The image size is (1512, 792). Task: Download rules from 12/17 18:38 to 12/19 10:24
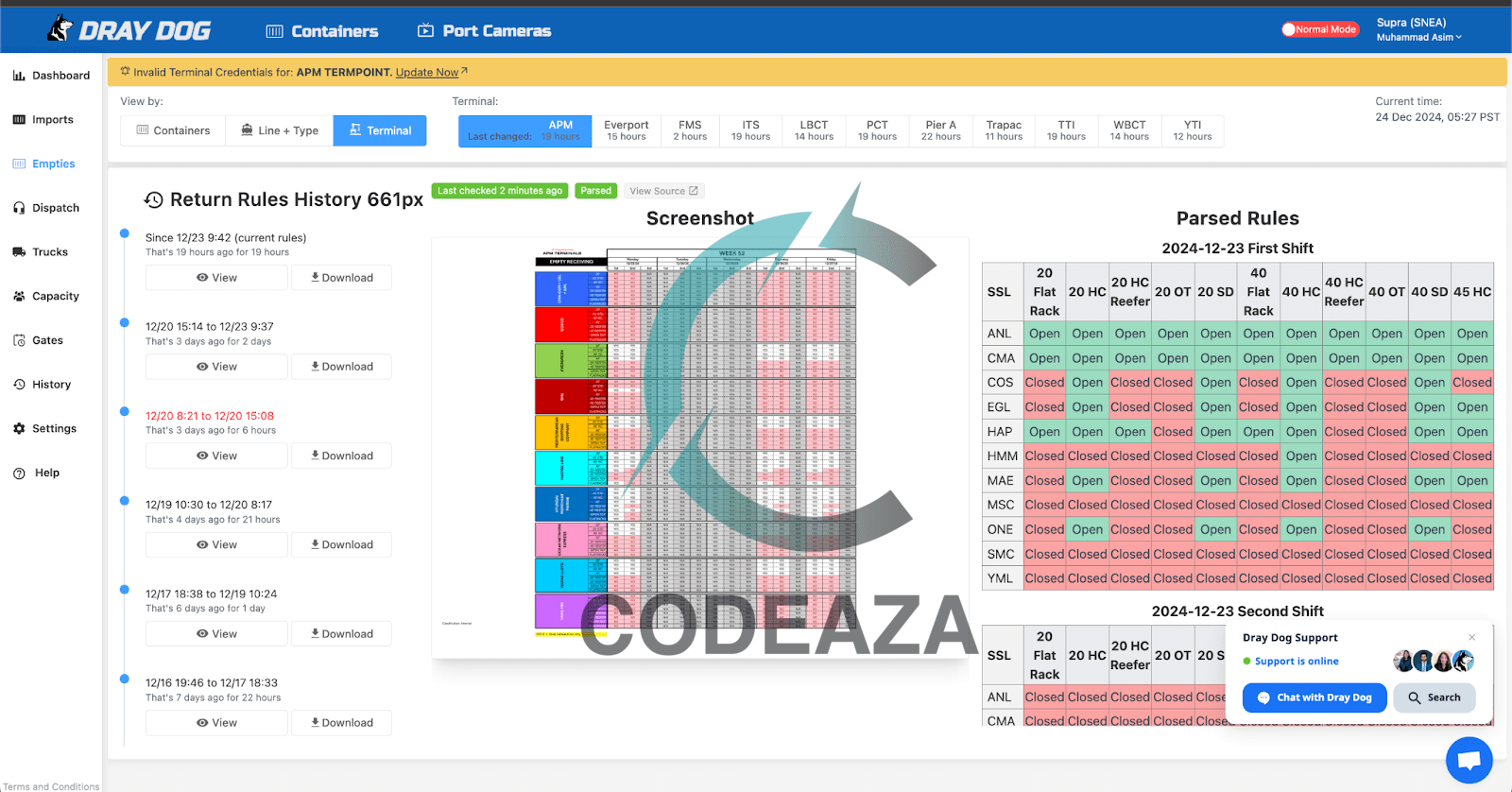pos(341,634)
